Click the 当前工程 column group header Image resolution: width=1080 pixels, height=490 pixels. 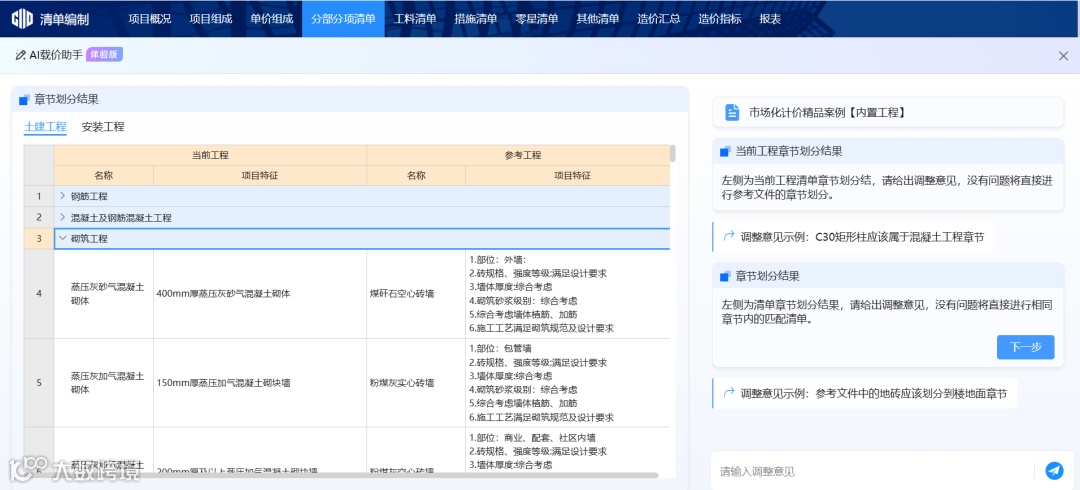coord(210,155)
